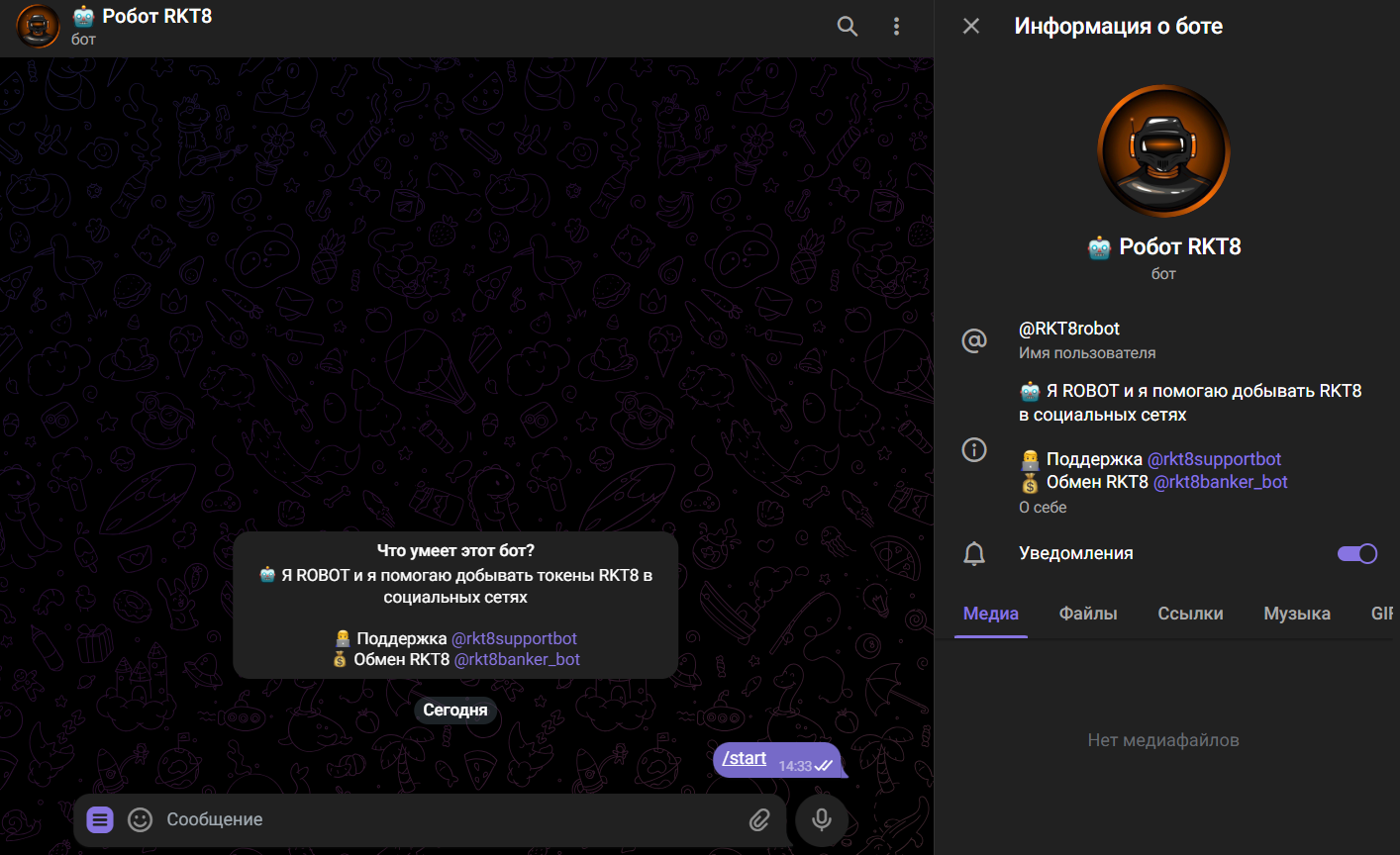Open the three-dot chat options menu

pos(896,27)
